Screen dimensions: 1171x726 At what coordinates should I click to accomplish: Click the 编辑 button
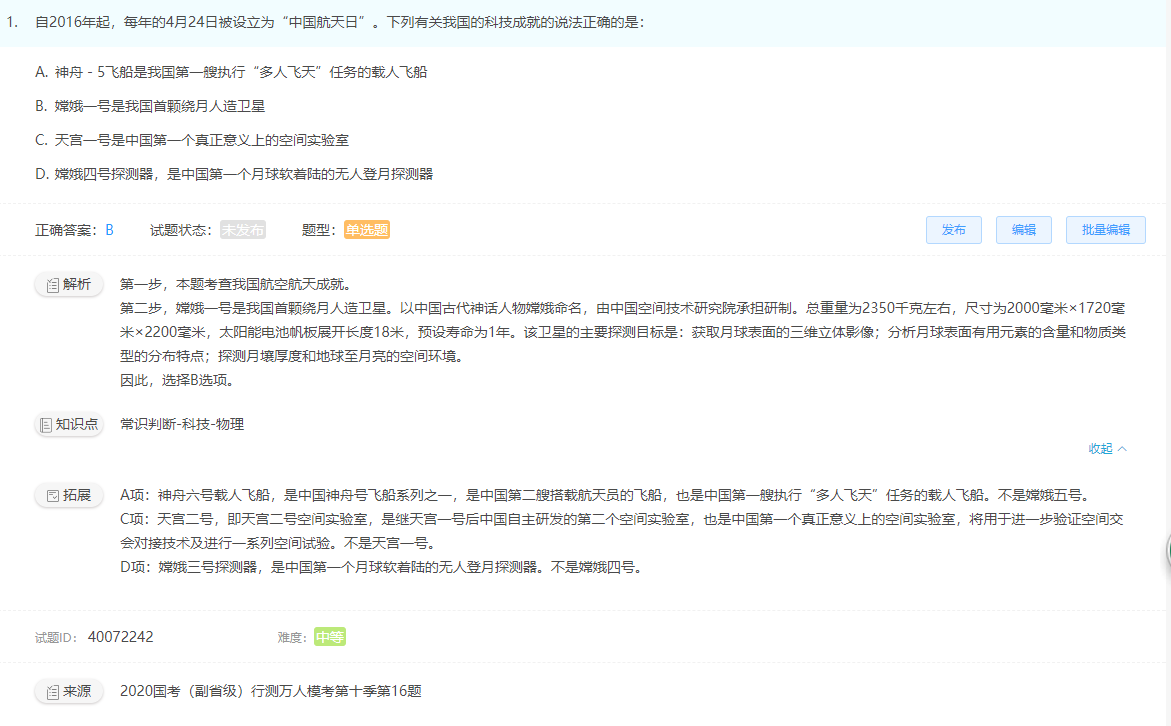coord(1024,230)
